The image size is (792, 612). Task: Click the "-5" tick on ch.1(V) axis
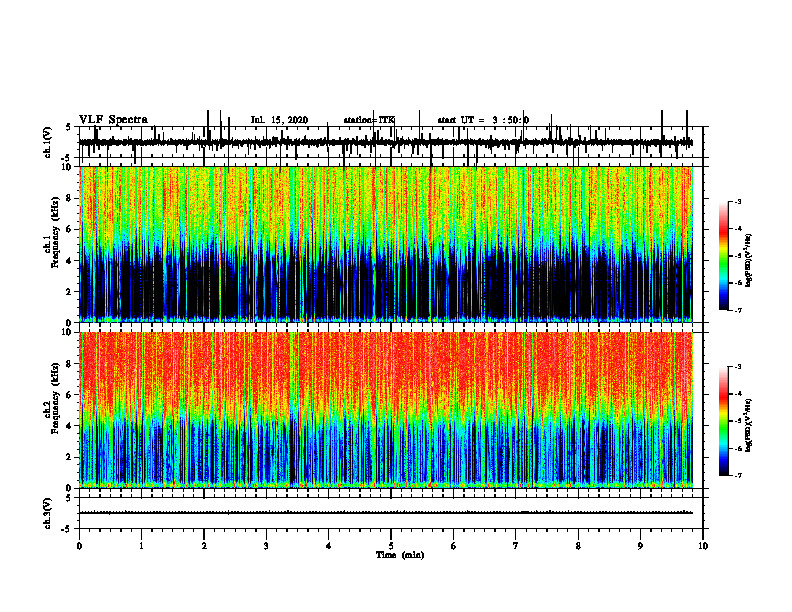point(68,158)
